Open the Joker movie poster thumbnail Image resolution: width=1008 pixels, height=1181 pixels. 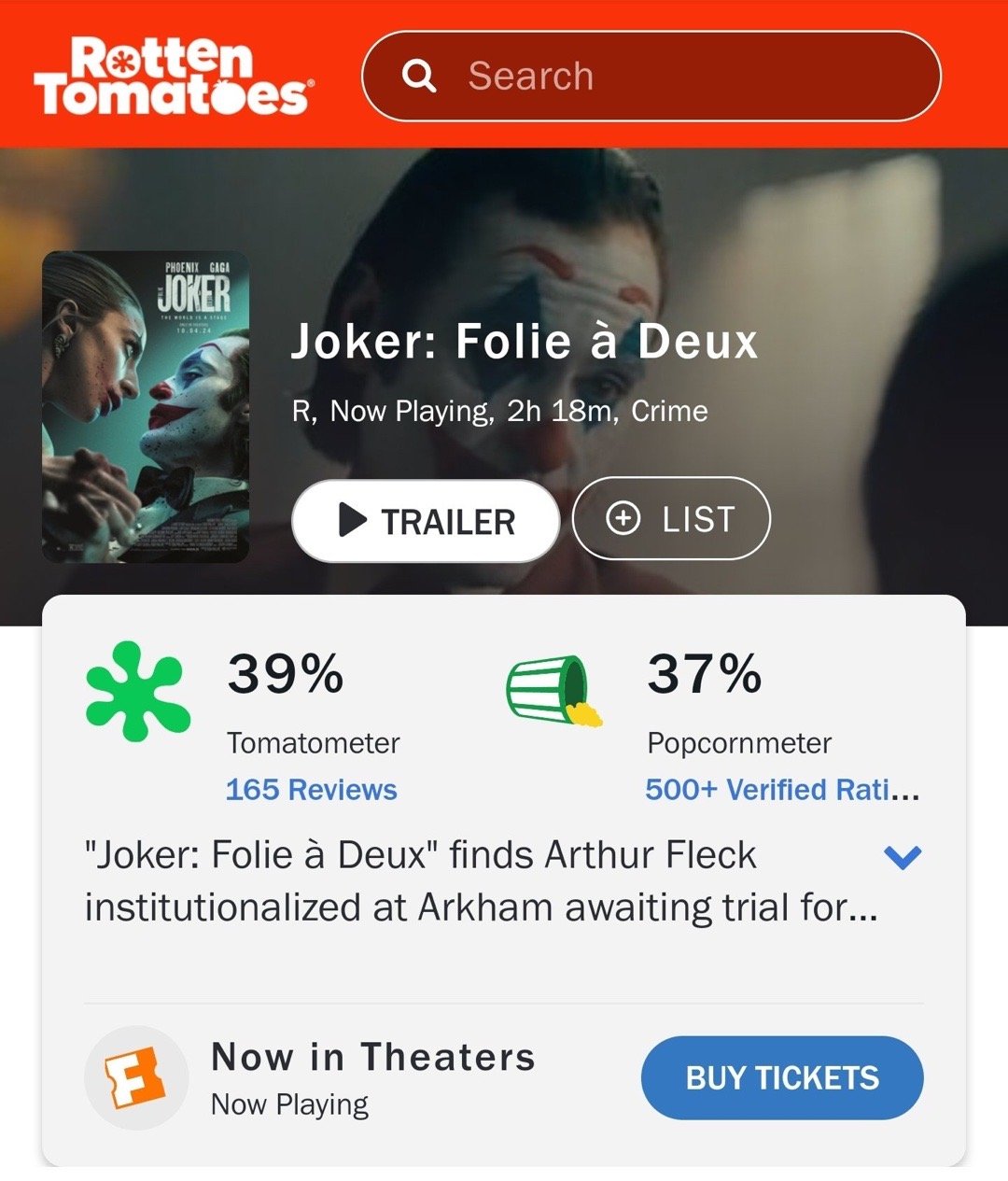pos(146,407)
